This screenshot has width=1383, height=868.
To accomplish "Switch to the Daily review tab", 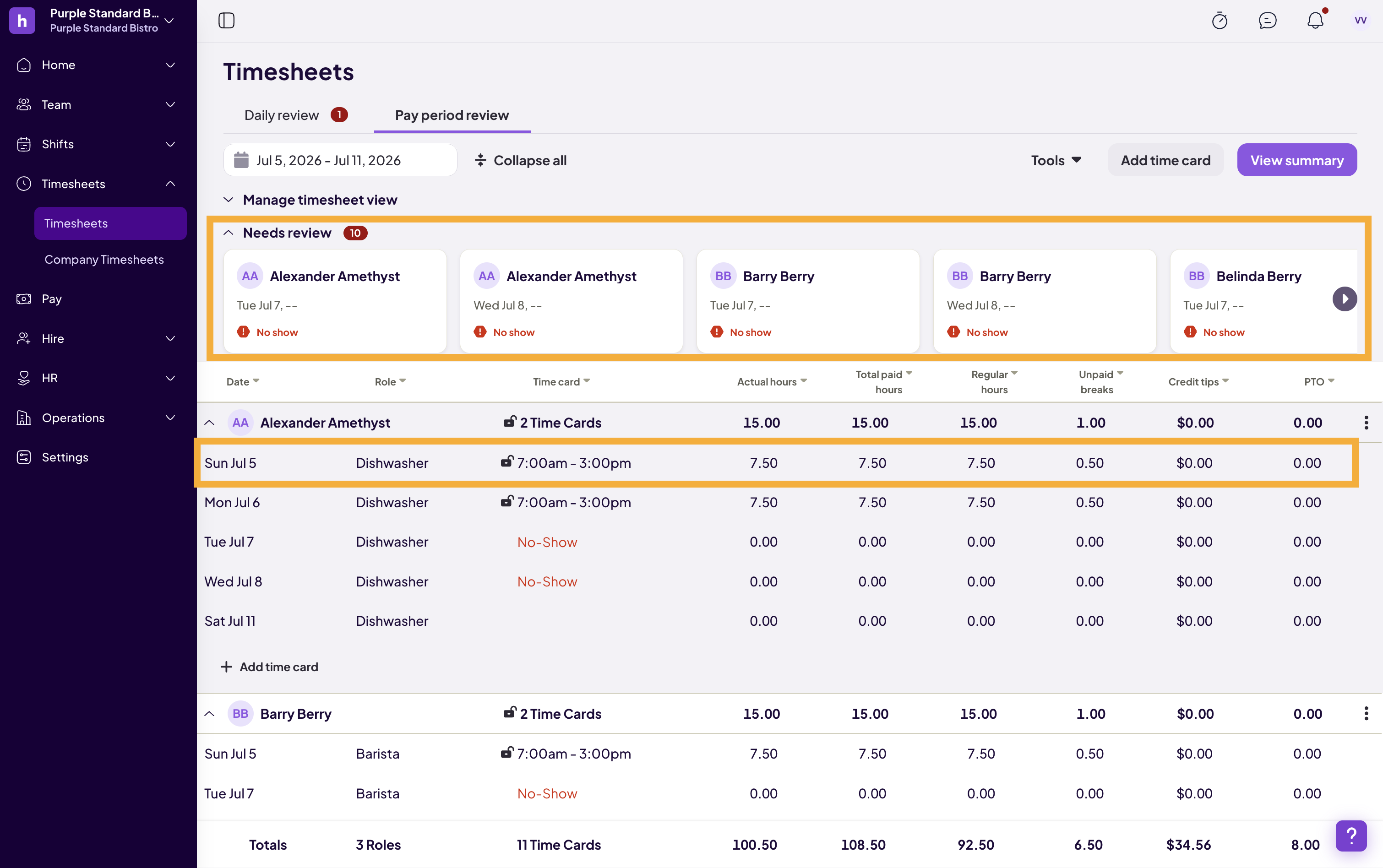I will (x=296, y=115).
